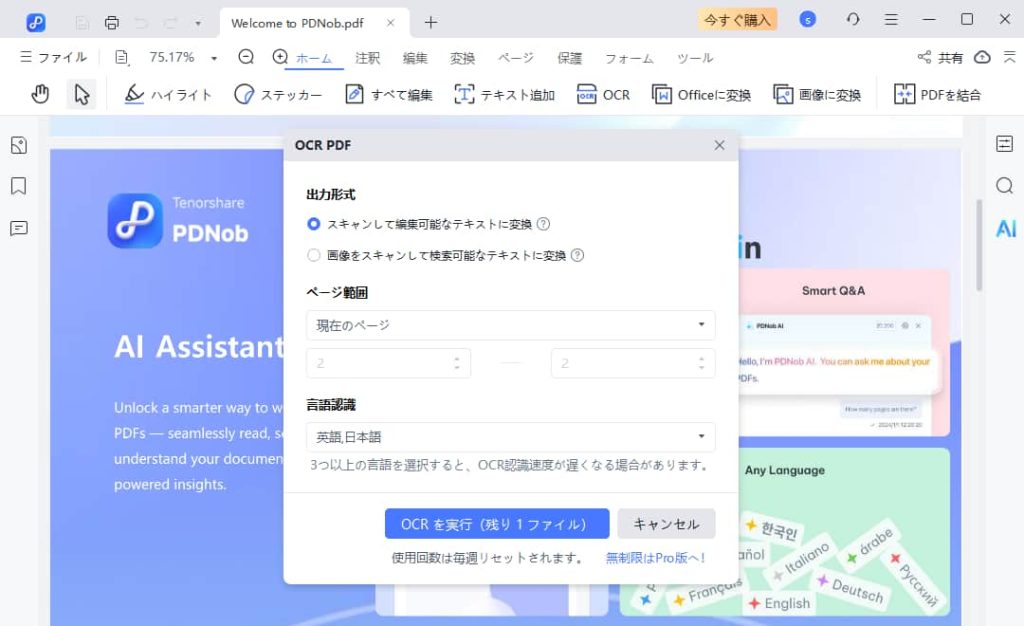Viewport: 1024px width, 626px height.
Task: Open the bookmarks sidebar panel
Action: pyautogui.click(x=18, y=186)
